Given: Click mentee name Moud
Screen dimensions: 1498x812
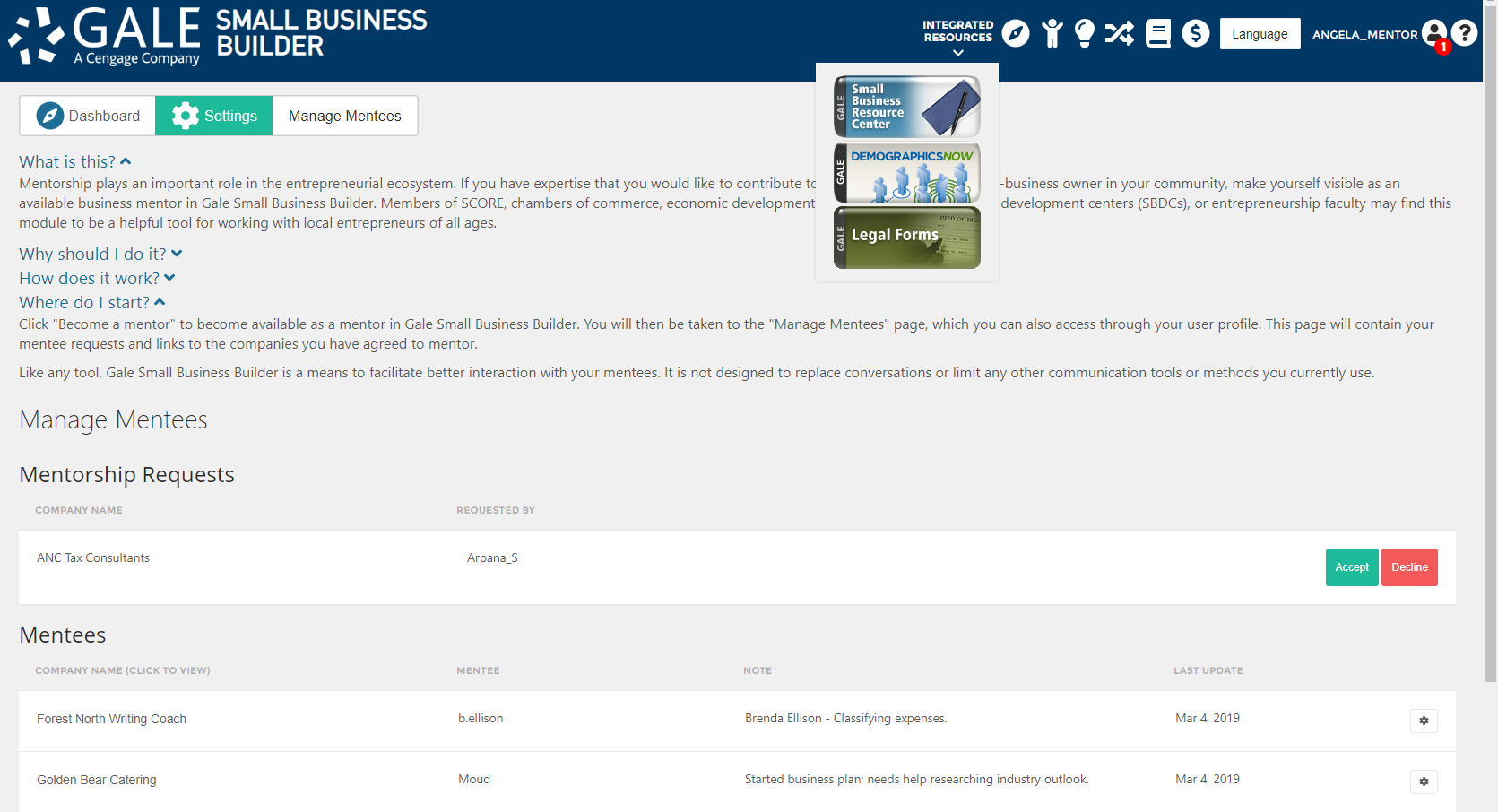Looking at the screenshot, I should [x=474, y=779].
